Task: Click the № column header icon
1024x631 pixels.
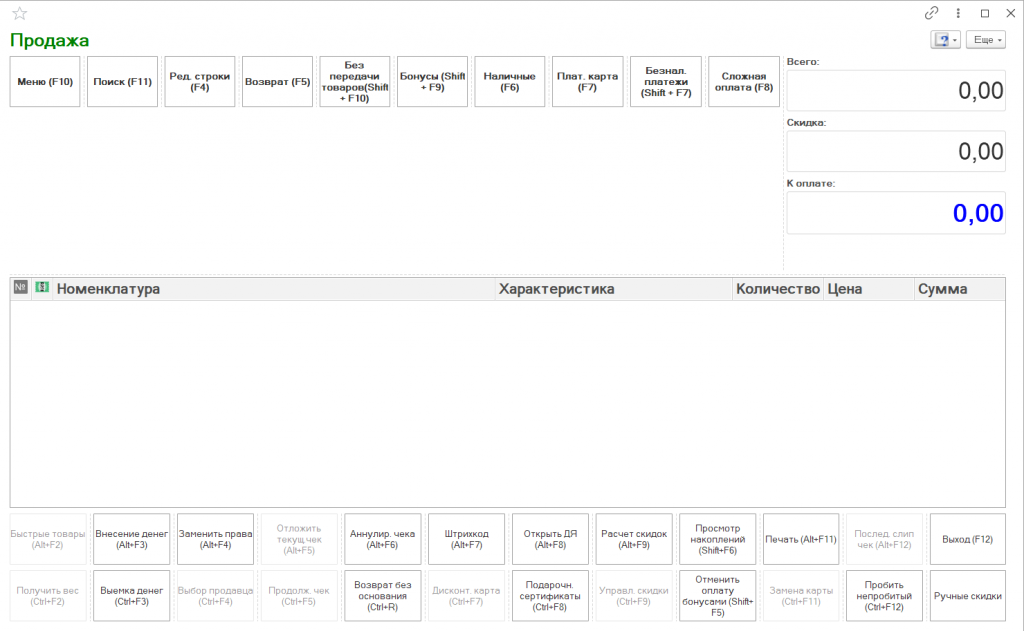Action: pos(20,288)
